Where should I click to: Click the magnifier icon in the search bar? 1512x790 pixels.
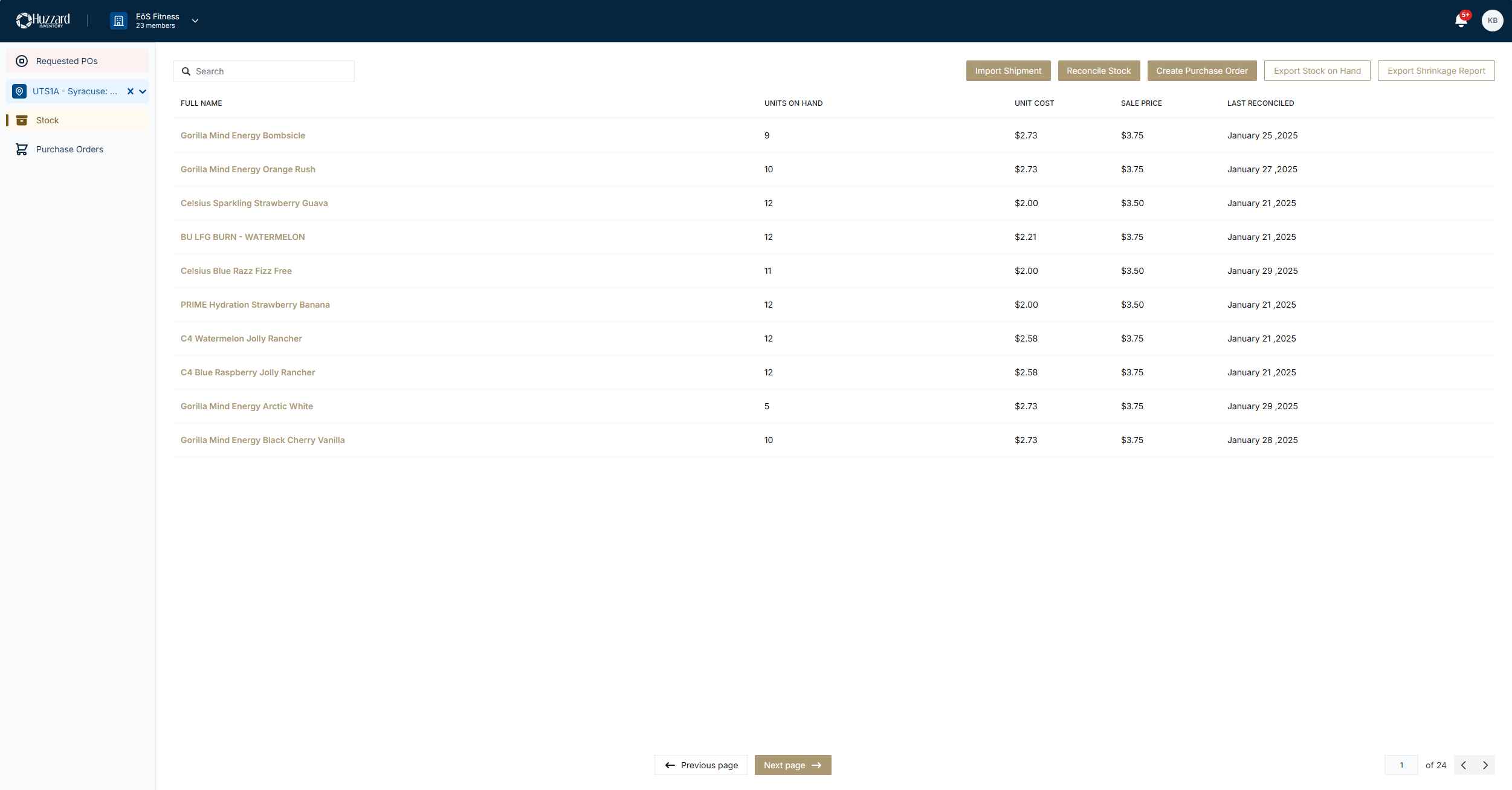(x=186, y=71)
